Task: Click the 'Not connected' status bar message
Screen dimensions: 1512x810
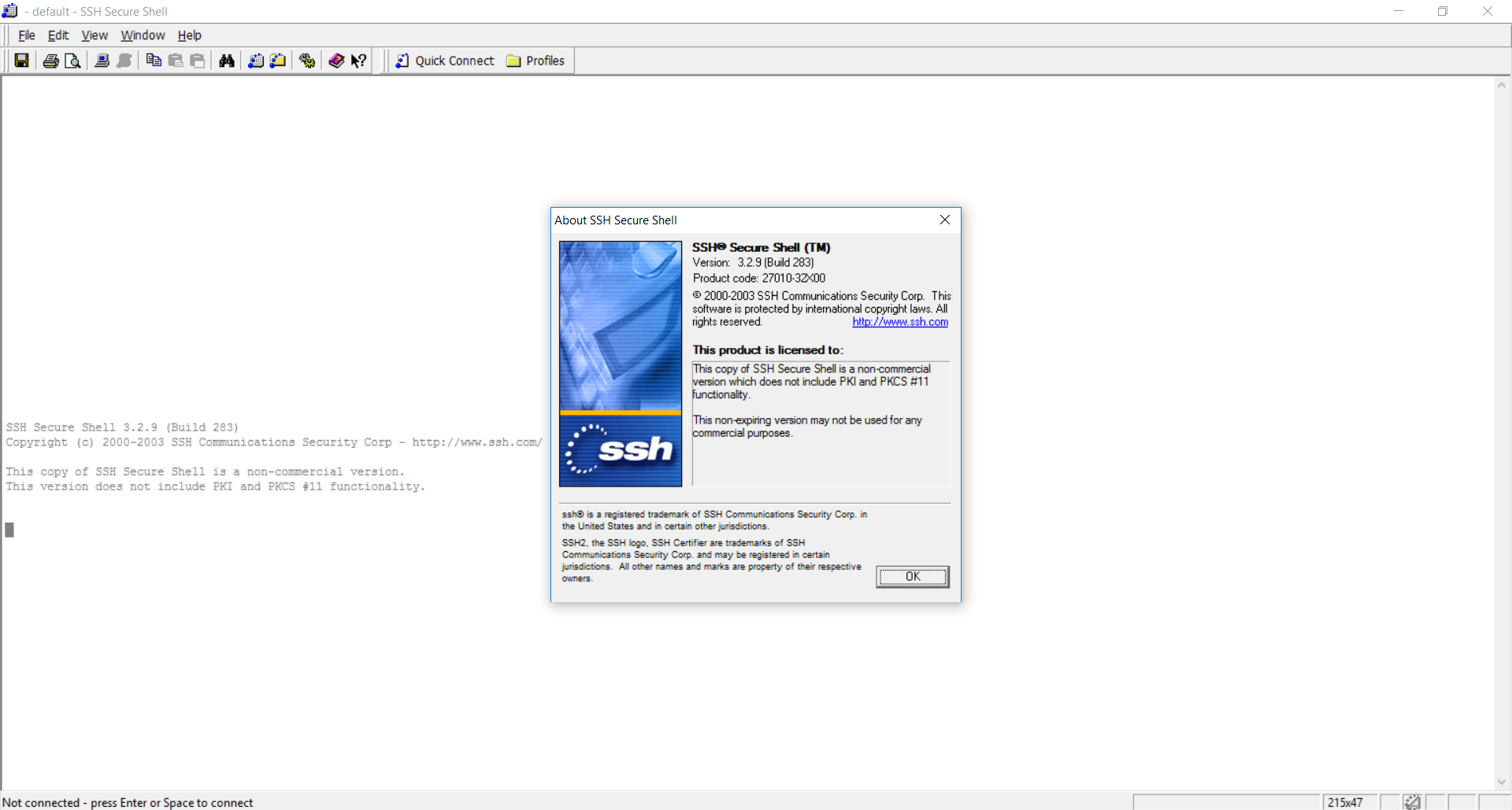Action: tap(128, 802)
